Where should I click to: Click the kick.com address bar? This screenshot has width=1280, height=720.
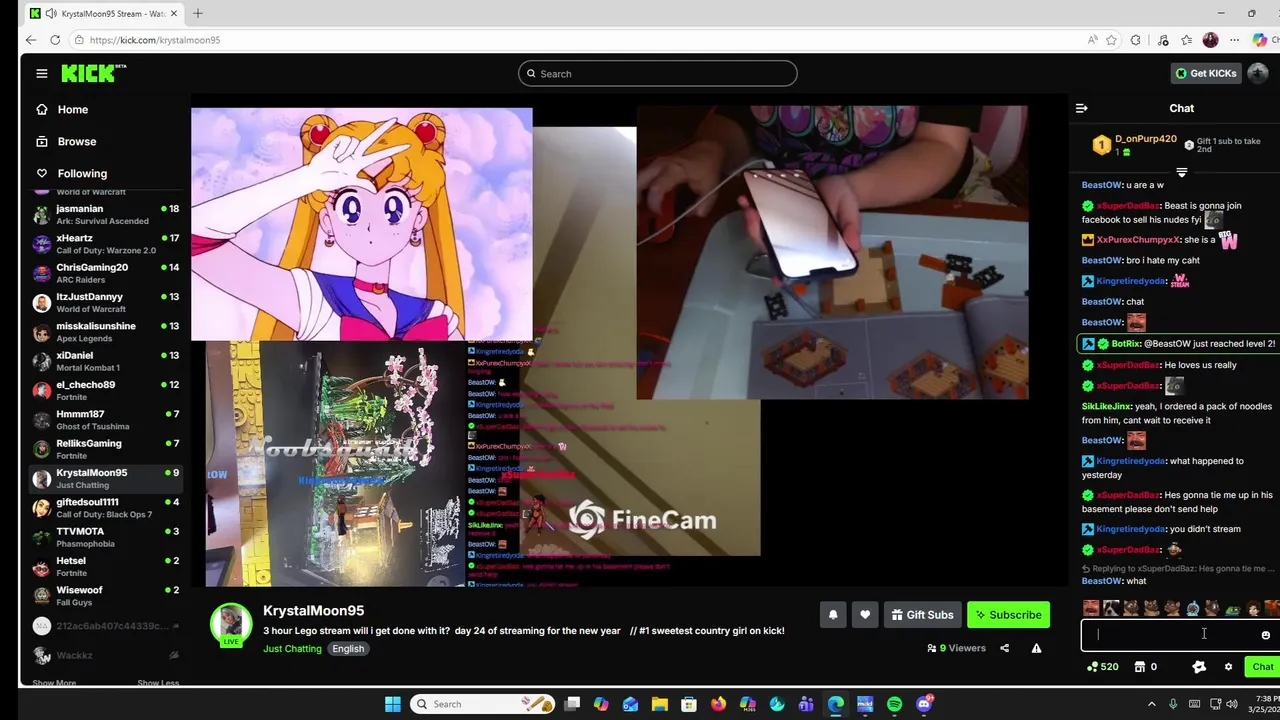click(580, 40)
